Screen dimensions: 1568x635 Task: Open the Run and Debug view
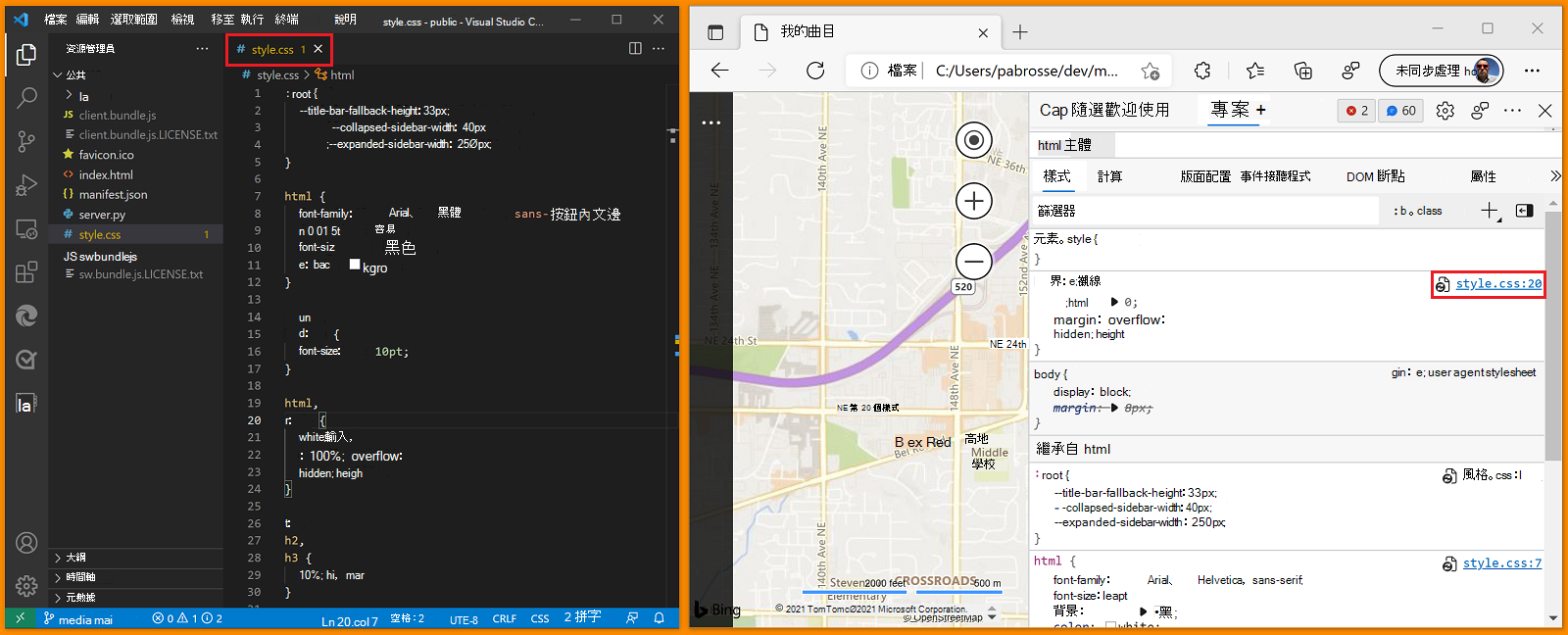coord(26,185)
